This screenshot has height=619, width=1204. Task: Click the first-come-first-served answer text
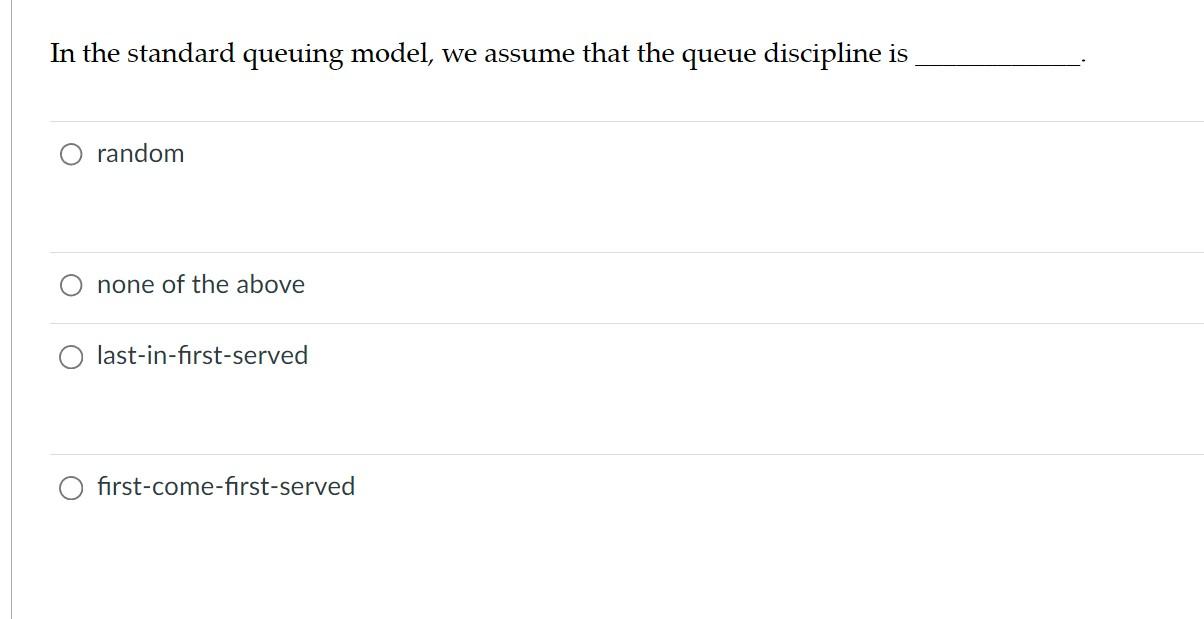coord(225,487)
